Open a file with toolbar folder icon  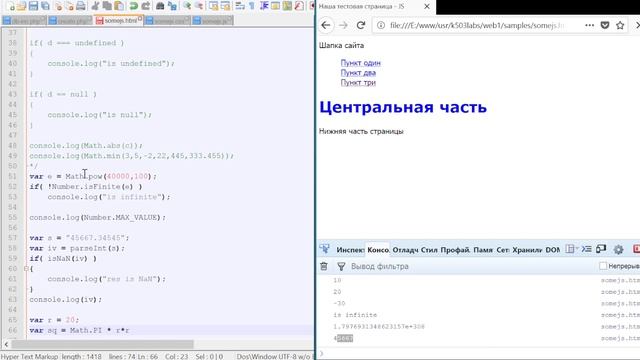(x=21, y=6)
